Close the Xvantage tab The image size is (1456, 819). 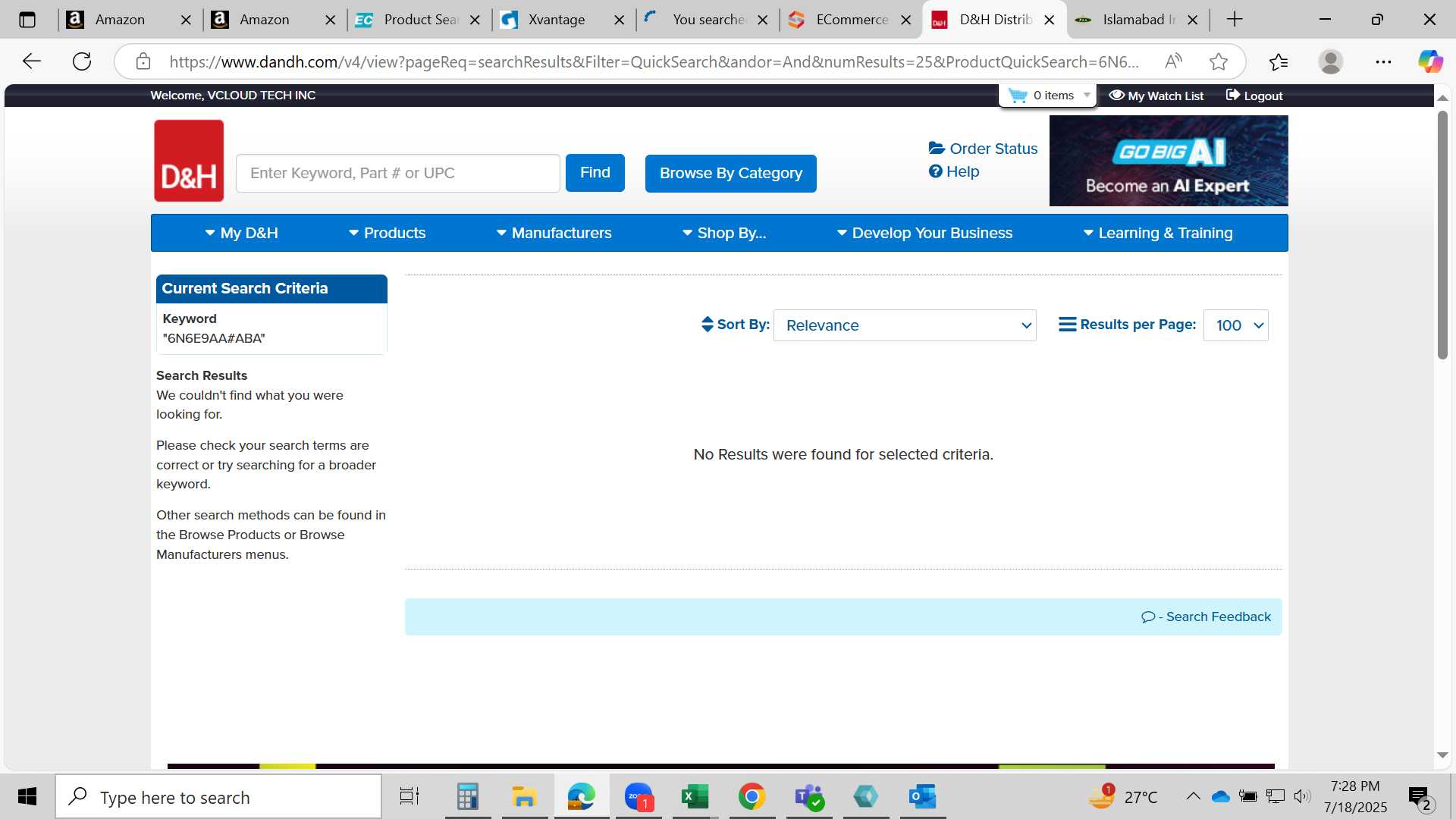(x=619, y=20)
